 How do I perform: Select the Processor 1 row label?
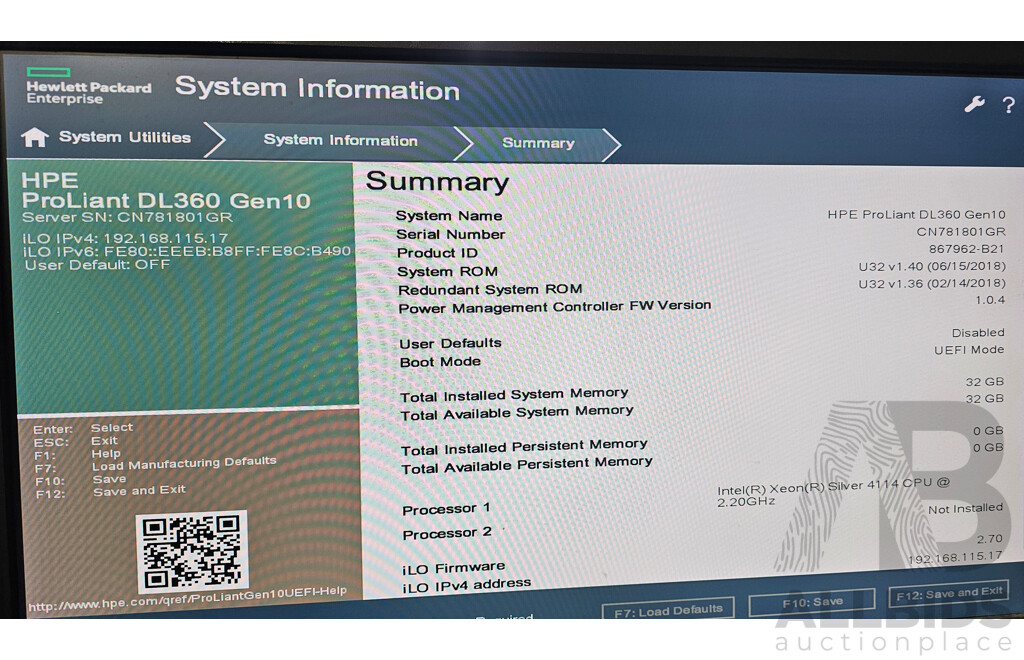(x=446, y=509)
